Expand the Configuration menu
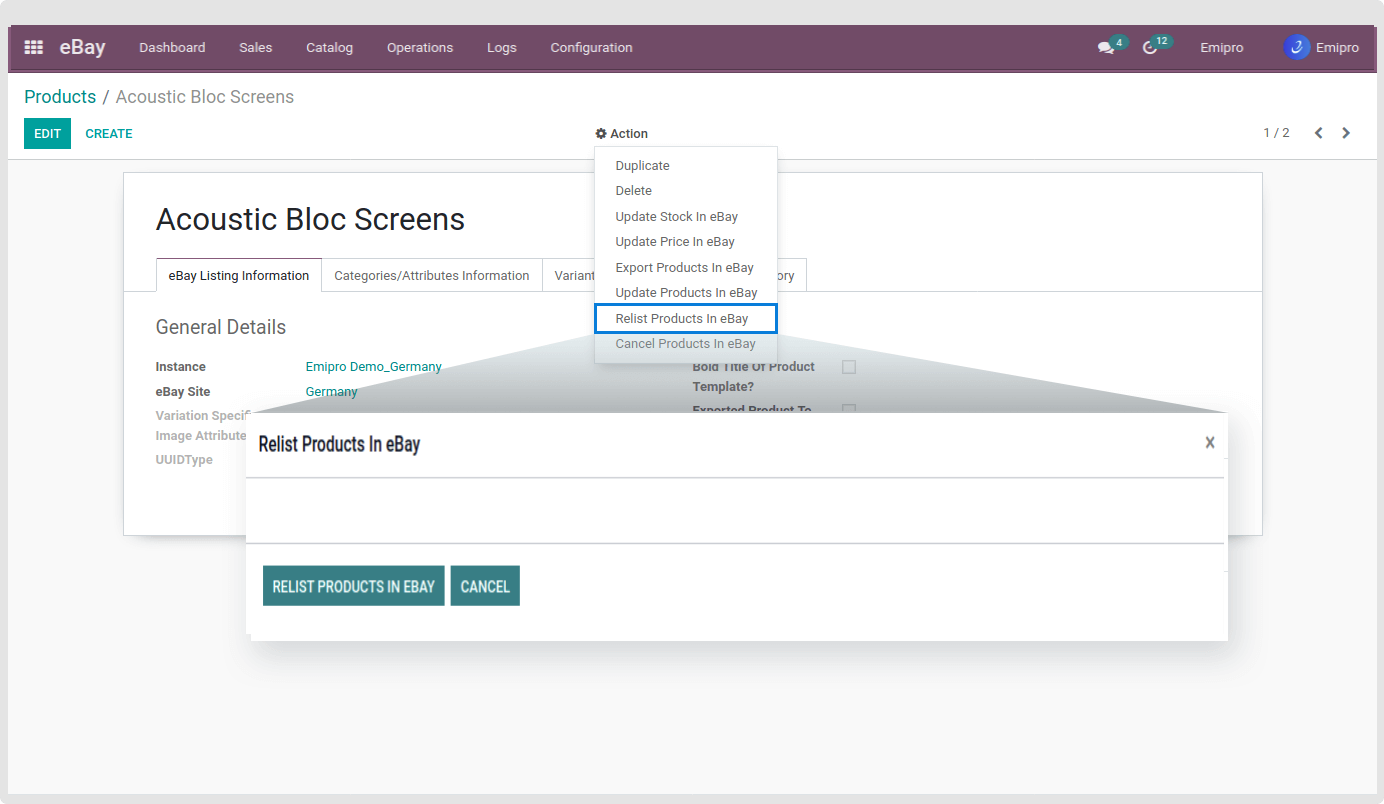Image resolution: width=1384 pixels, height=804 pixels. (x=591, y=47)
